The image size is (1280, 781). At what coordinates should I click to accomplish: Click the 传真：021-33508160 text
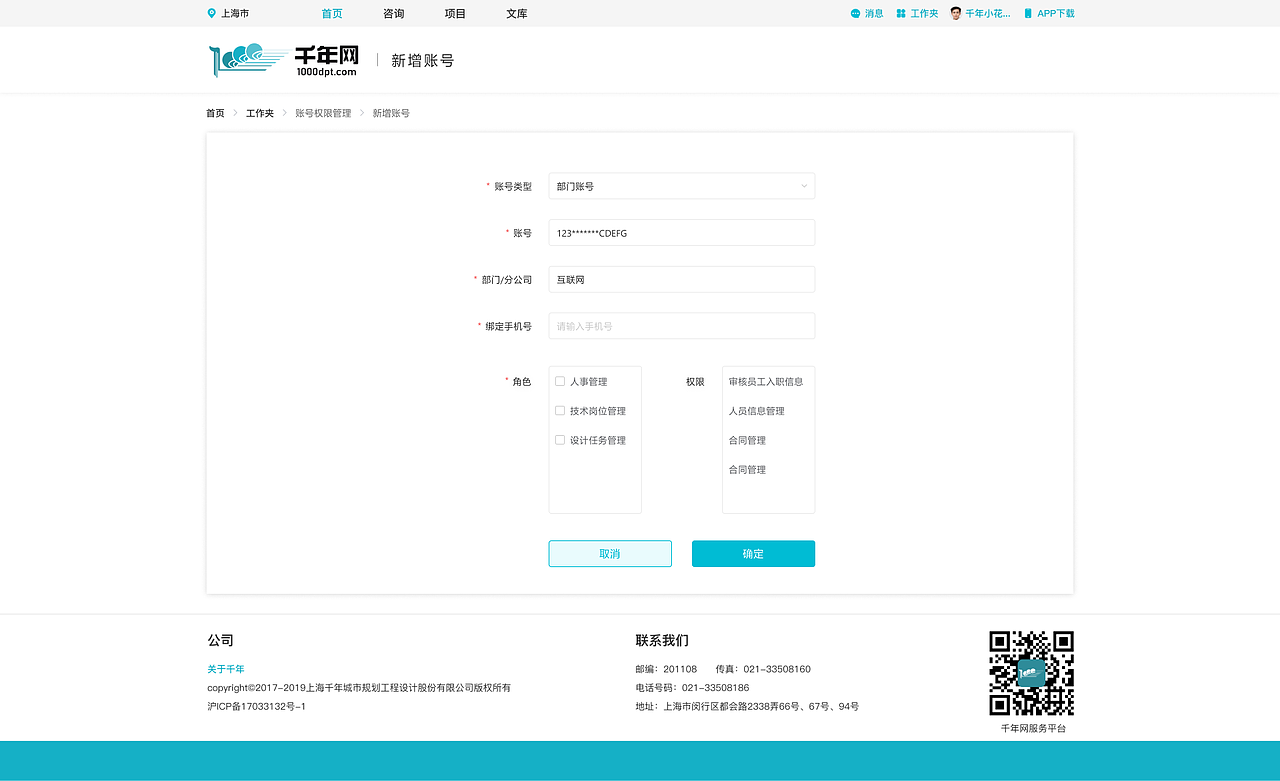763,669
